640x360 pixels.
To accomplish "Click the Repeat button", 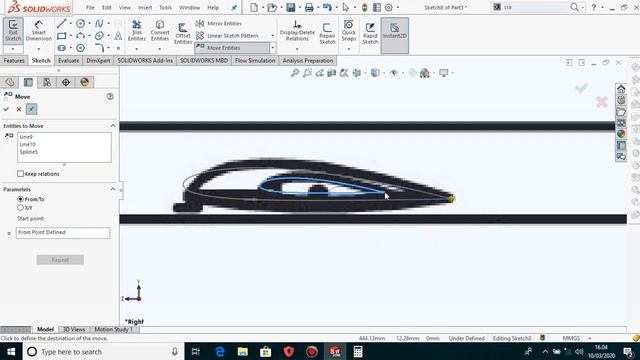I will (x=60, y=260).
